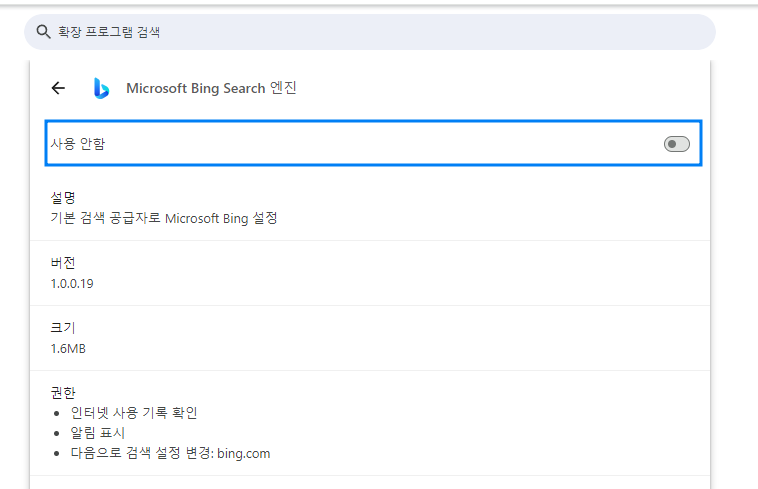Click the 버전 section heading
Viewport: 758px width, 489px height.
[63, 263]
